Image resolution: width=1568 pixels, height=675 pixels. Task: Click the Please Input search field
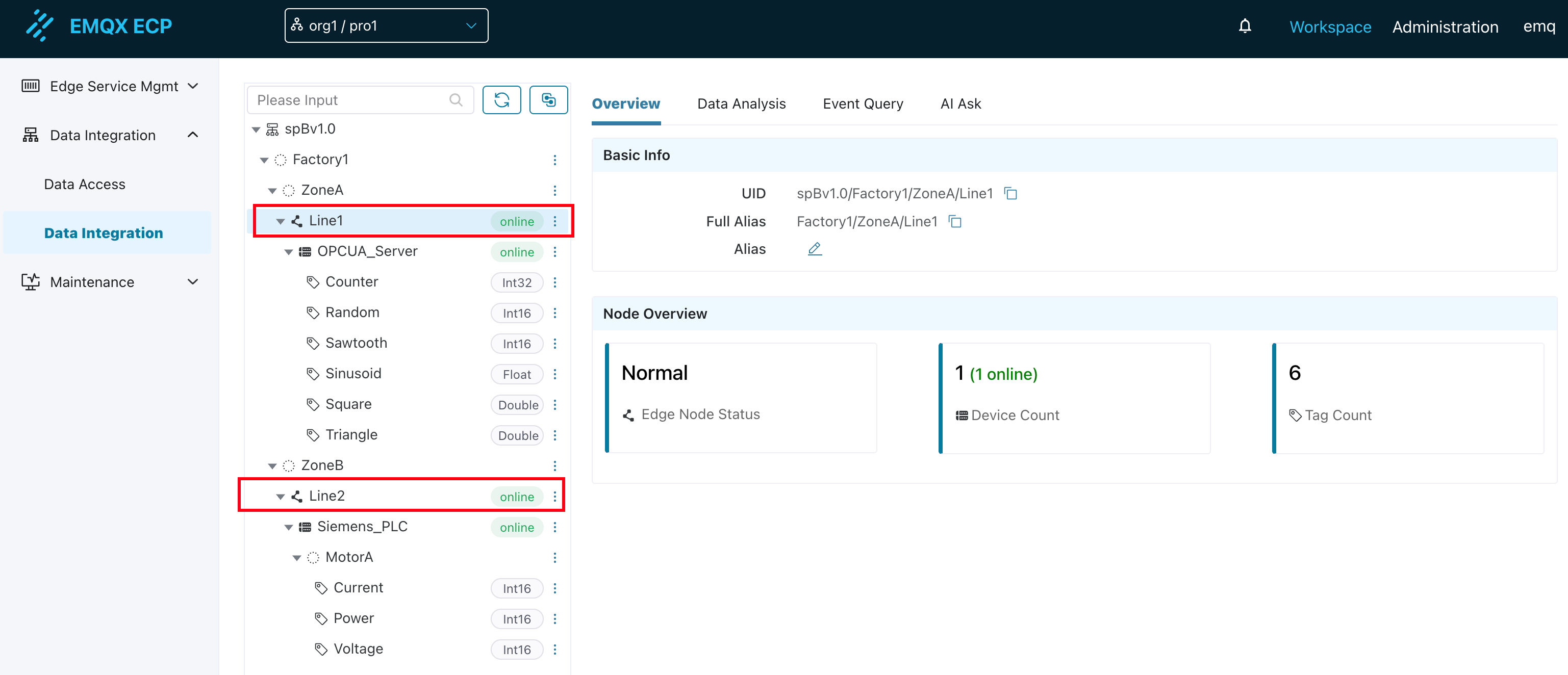click(350, 100)
